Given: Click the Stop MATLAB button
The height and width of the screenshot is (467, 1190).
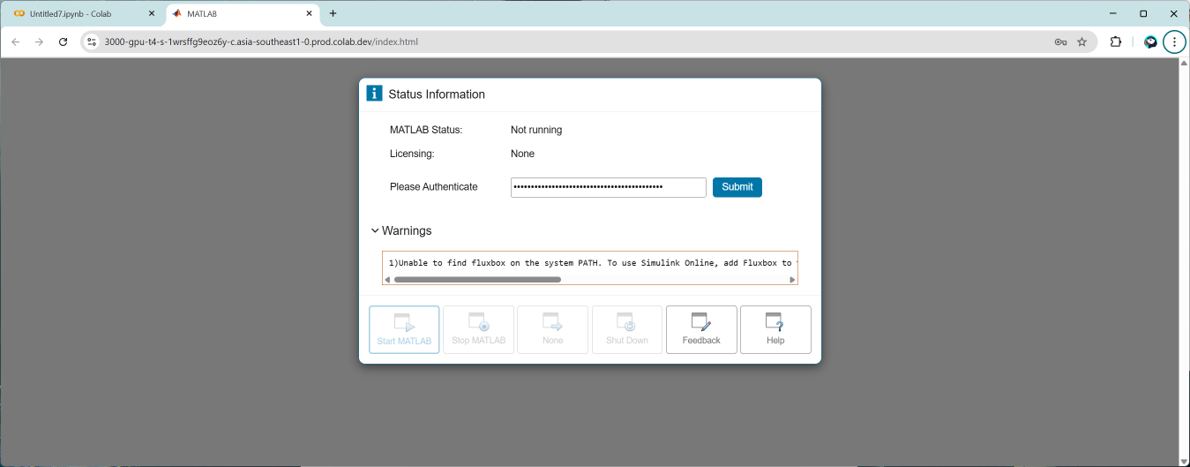Looking at the screenshot, I should [478, 330].
